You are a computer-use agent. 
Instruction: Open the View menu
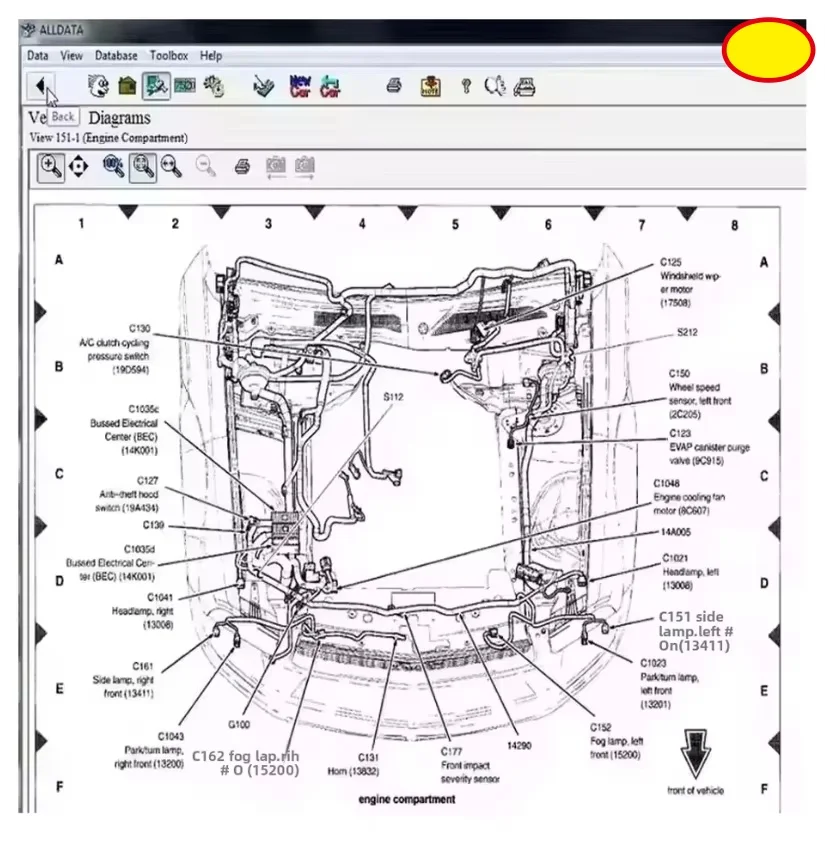(x=71, y=56)
